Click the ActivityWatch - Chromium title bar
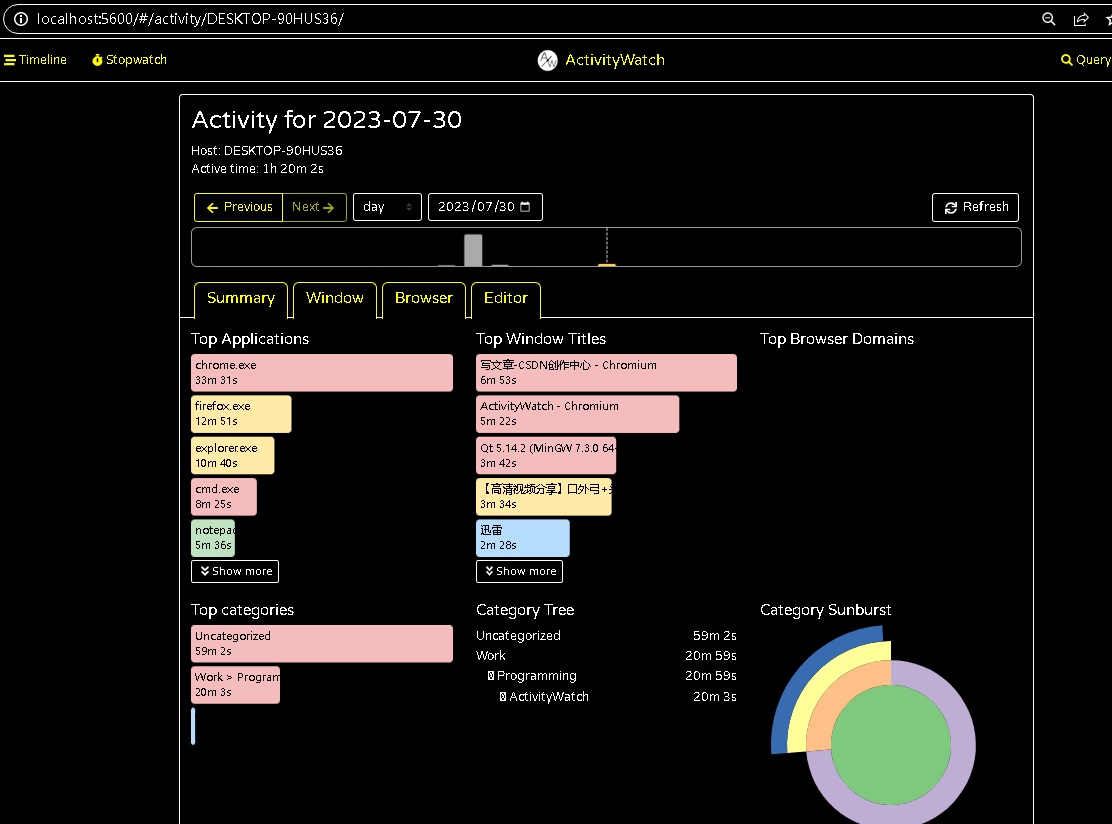Screen dimensions: 1112x824 click(577, 414)
